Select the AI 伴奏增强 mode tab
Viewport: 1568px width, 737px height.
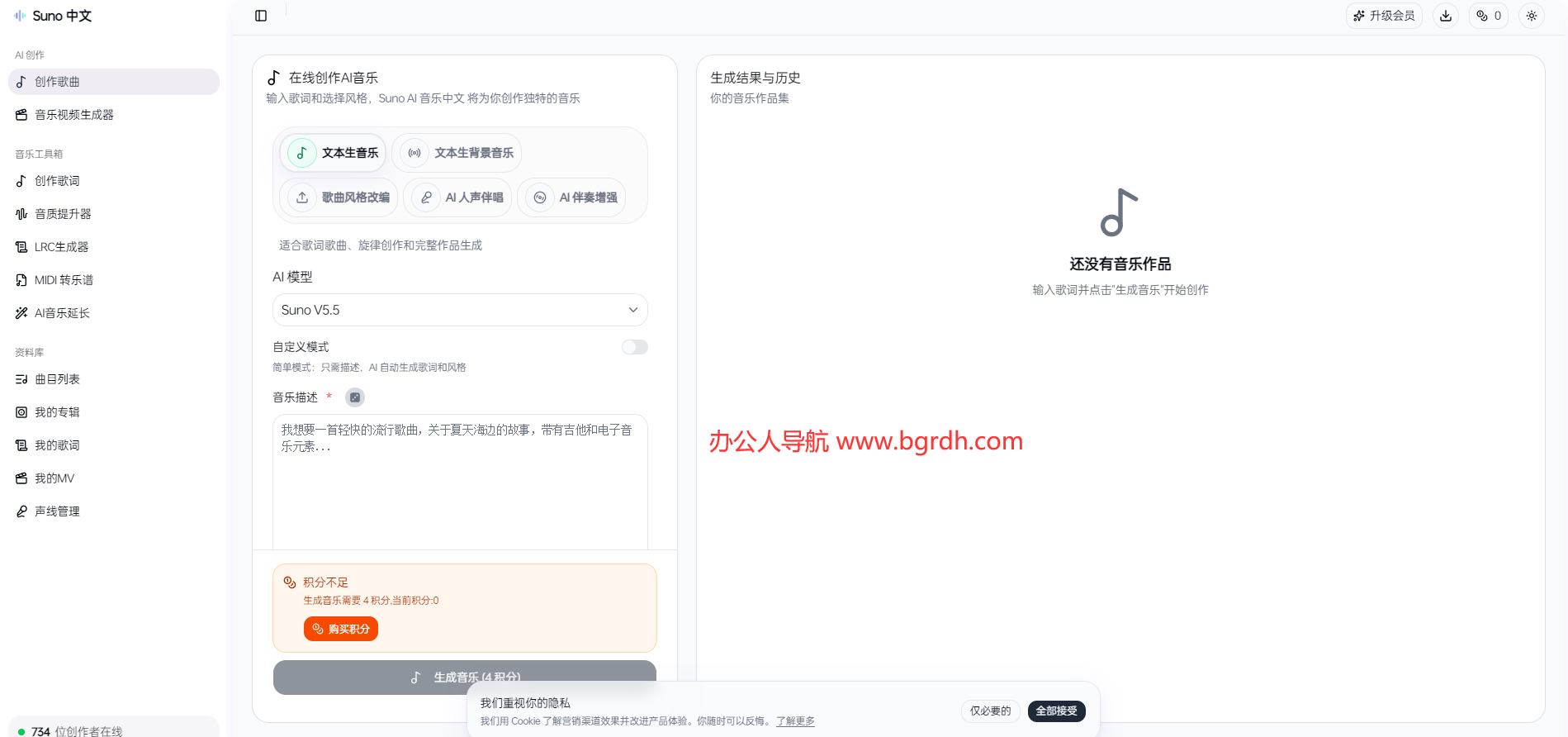571,197
